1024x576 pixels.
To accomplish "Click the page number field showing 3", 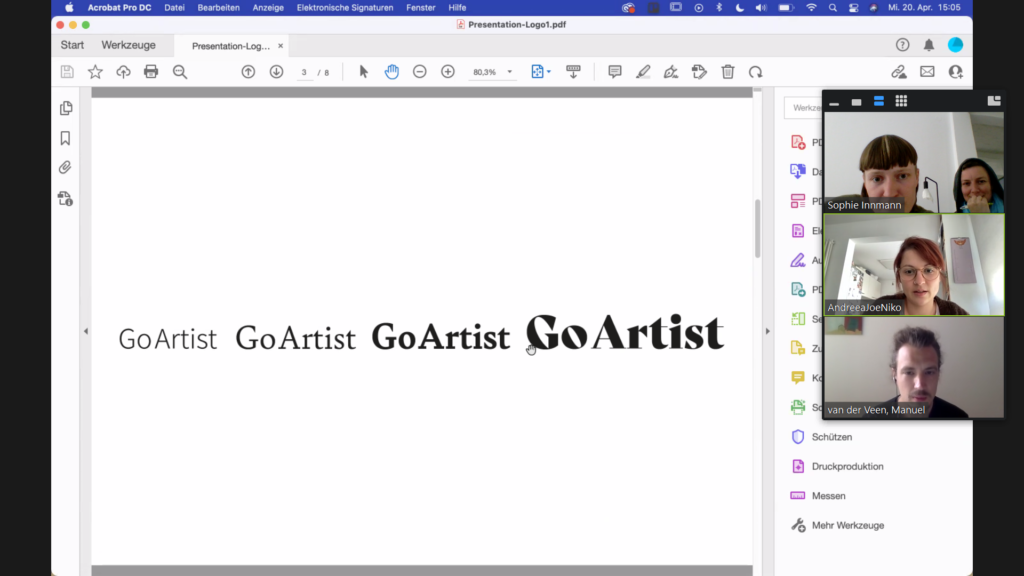I will 304,72.
